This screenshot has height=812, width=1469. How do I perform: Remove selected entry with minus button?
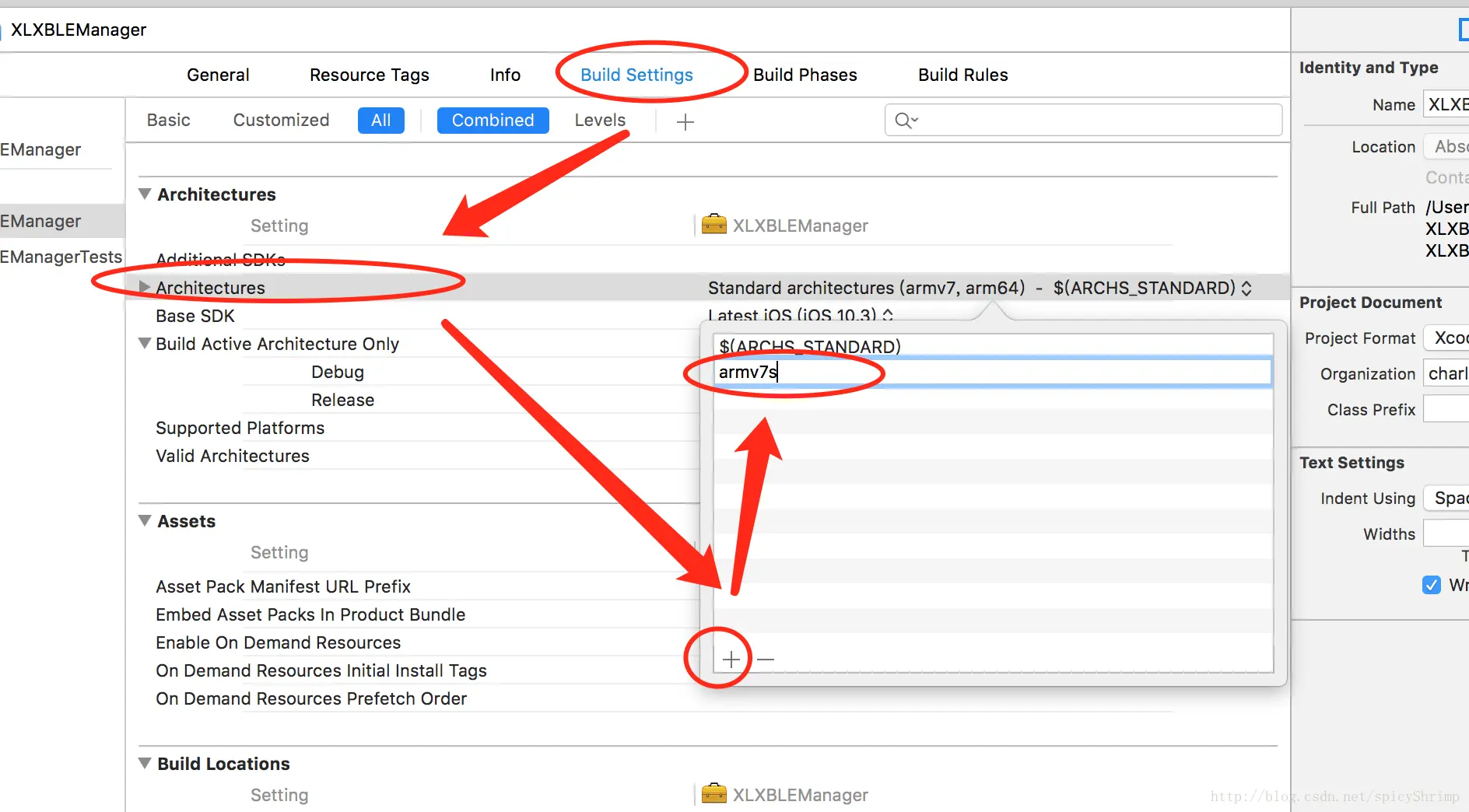(x=766, y=660)
